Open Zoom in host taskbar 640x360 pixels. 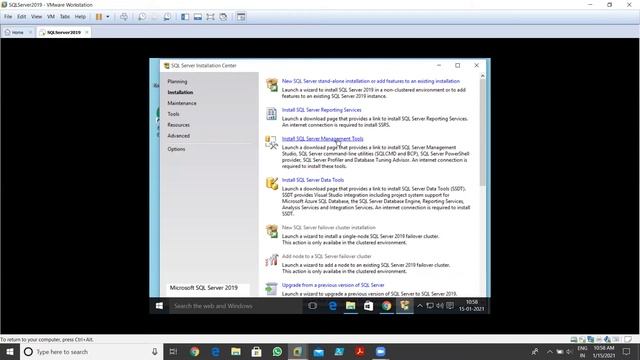point(380,352)
